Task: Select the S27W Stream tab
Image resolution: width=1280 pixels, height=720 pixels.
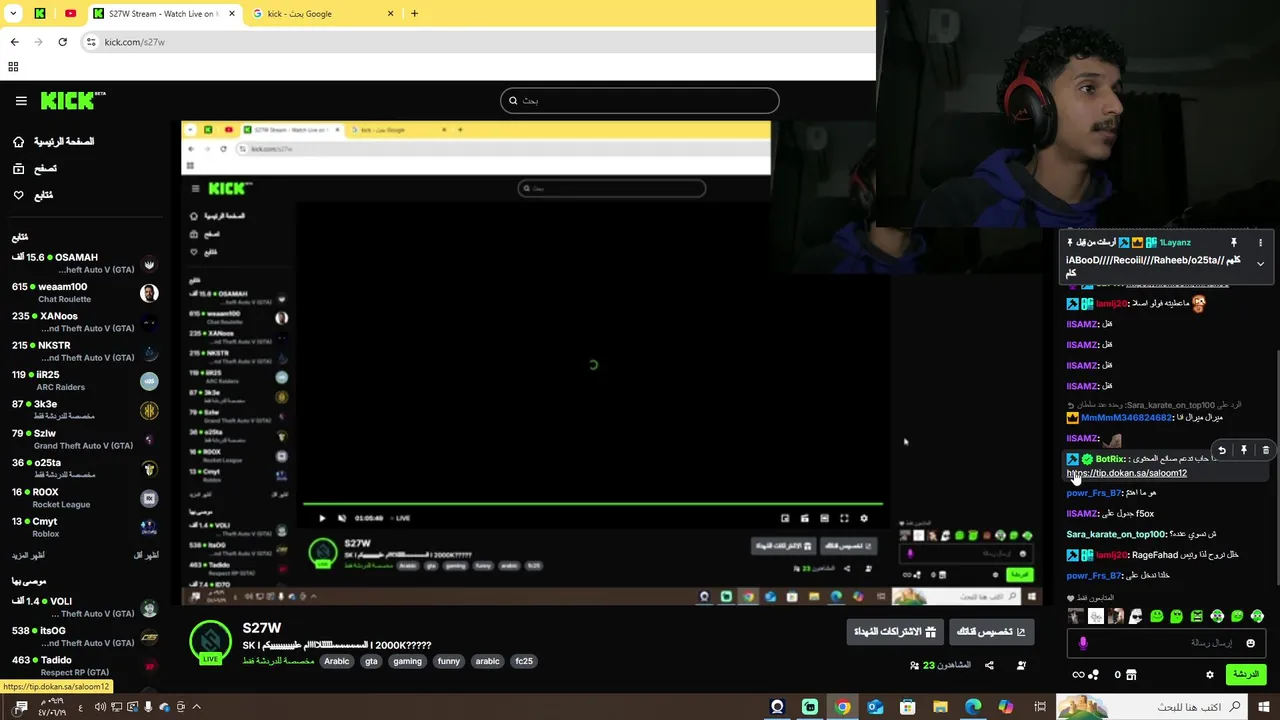Action: point(165,14)
